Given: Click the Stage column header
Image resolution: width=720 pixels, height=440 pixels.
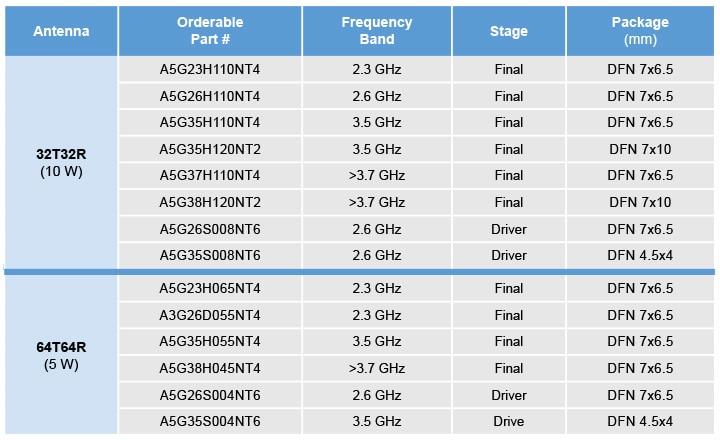Looking at the screenshot, I should click(x=508, y=31).
